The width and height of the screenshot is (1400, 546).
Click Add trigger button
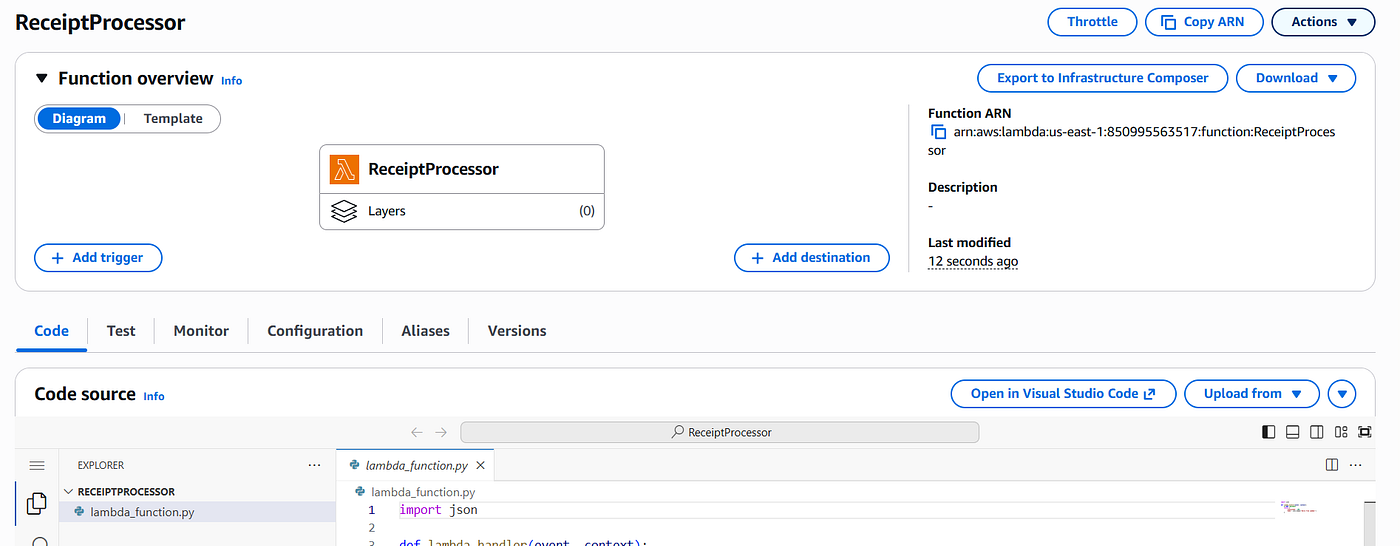[98, 257]
